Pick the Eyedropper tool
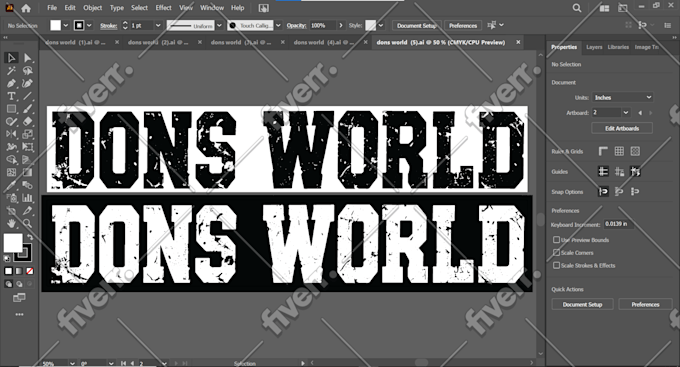680x367 pixels. coord(11,185)
